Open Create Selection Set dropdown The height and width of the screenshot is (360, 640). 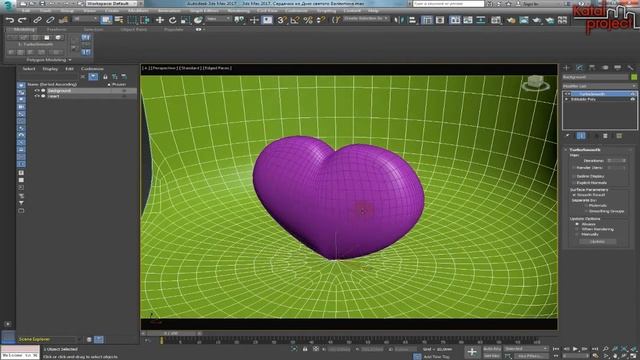tap(366, 19)
